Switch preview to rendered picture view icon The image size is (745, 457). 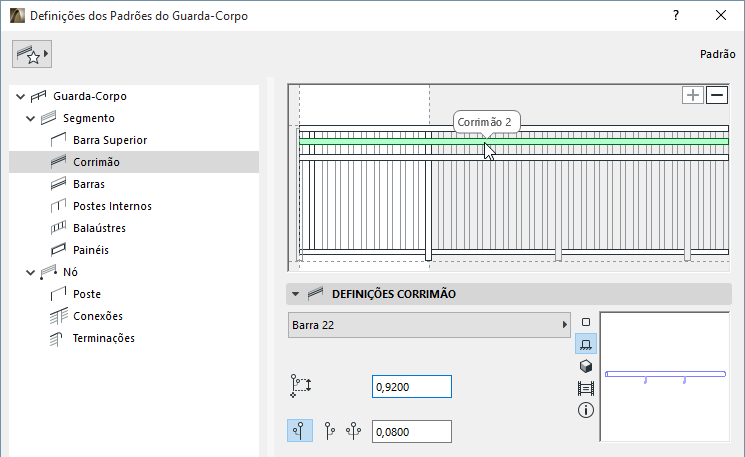[x=586, y=389]
